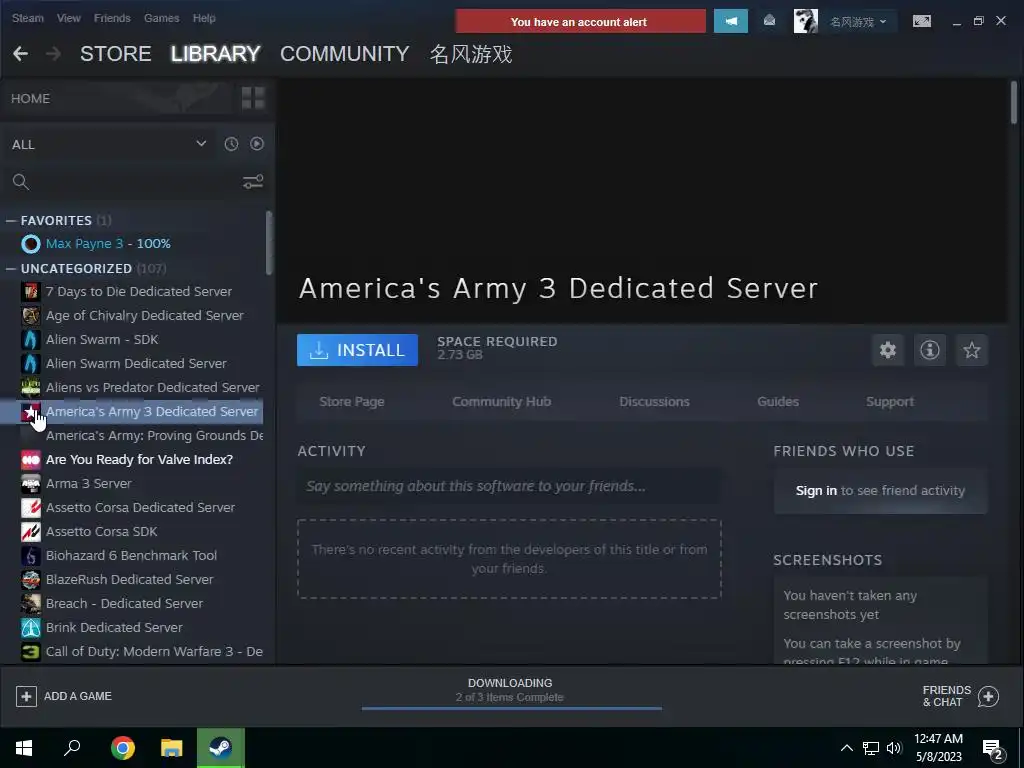Click the forward navigation arrow
The width and height of the screenshot is (1024, 768).
click(x=54, y=54)
